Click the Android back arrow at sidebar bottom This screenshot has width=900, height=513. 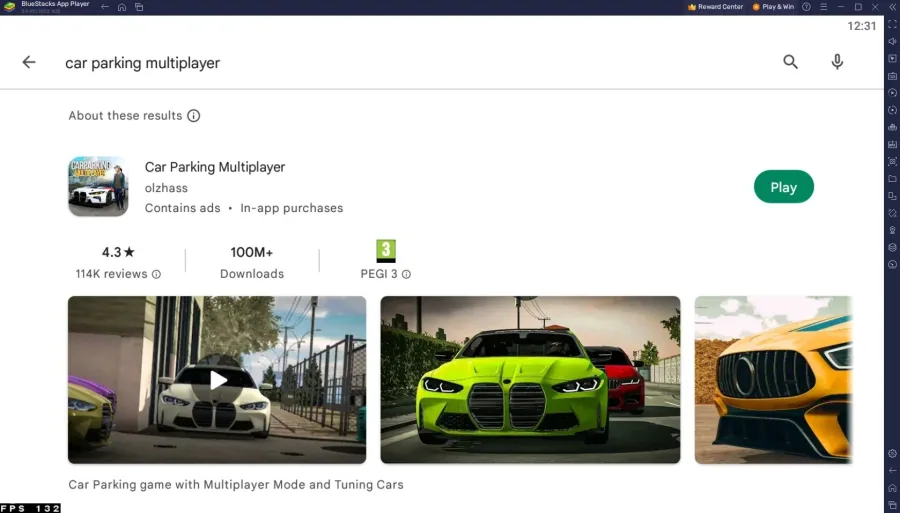tap(892, 471)
